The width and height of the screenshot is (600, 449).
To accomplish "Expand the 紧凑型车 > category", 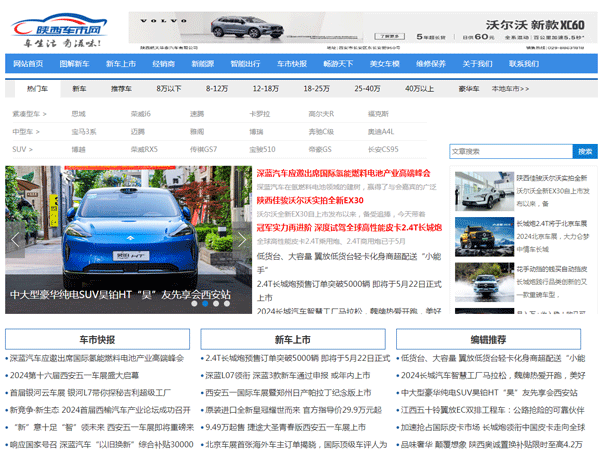I will pyautogui.click(x=29, y=114).
